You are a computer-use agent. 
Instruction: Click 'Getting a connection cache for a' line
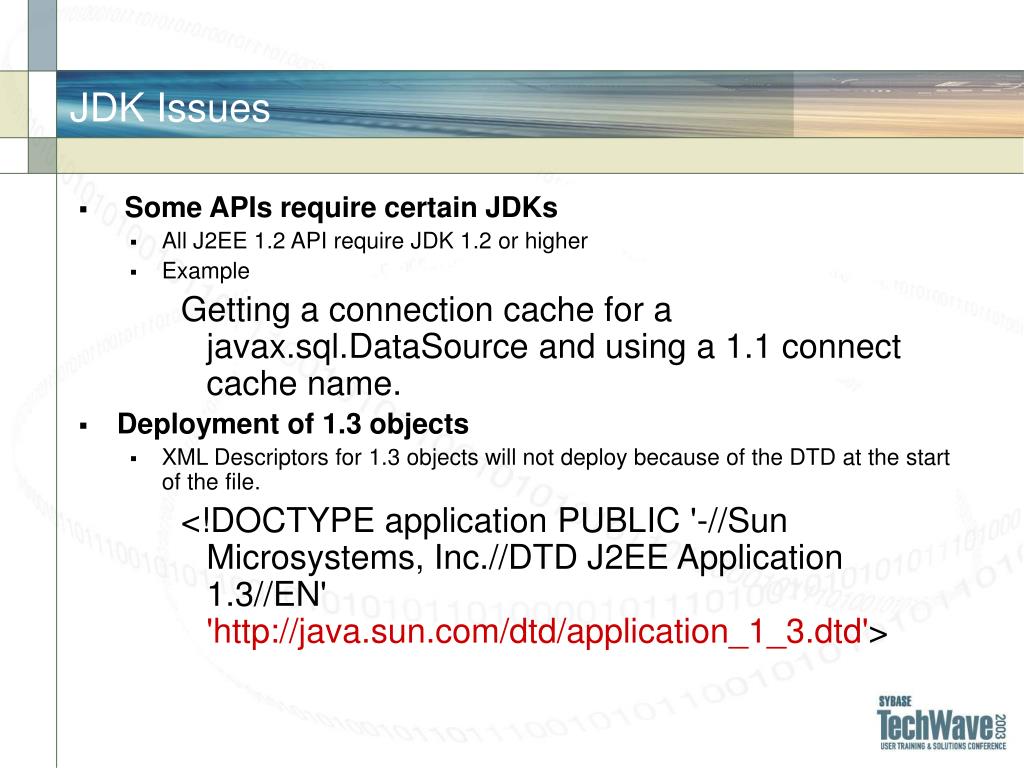(x=426, y=310)
